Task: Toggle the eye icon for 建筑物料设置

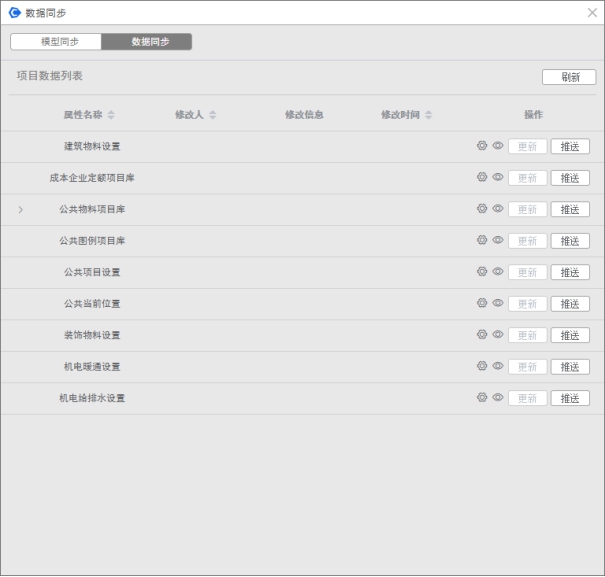Action: 497,146
